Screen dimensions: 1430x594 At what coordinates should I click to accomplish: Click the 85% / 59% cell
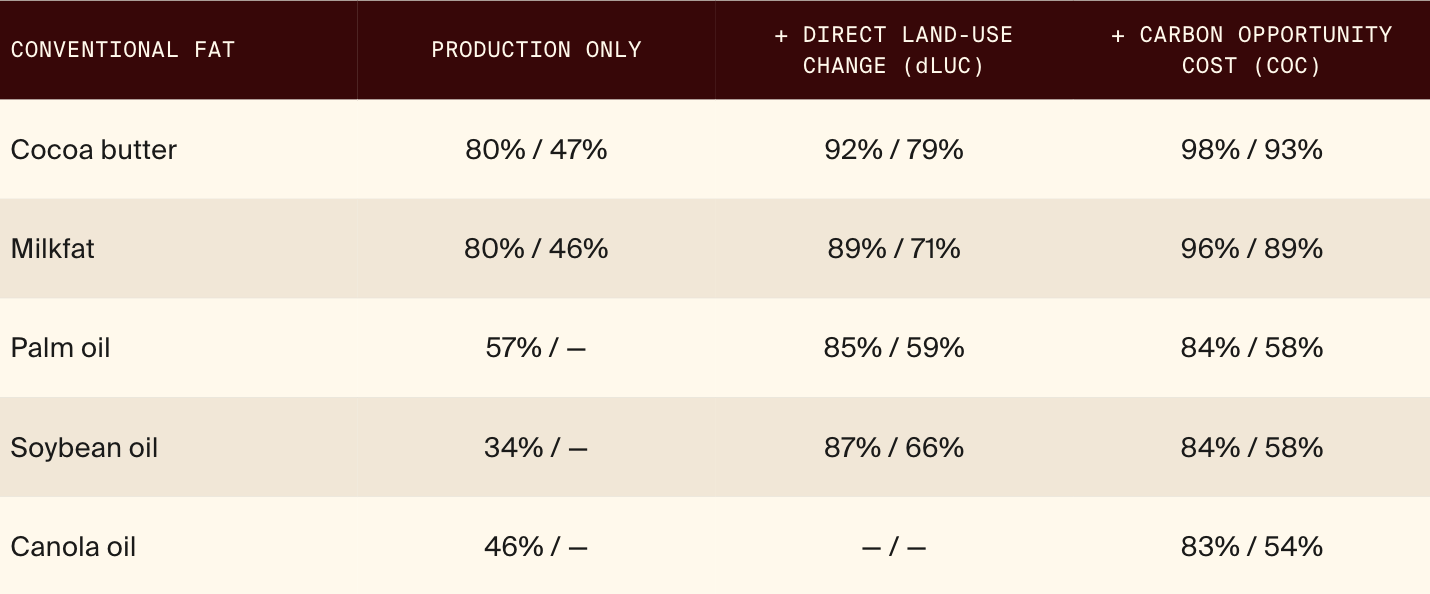coord(894,348)
